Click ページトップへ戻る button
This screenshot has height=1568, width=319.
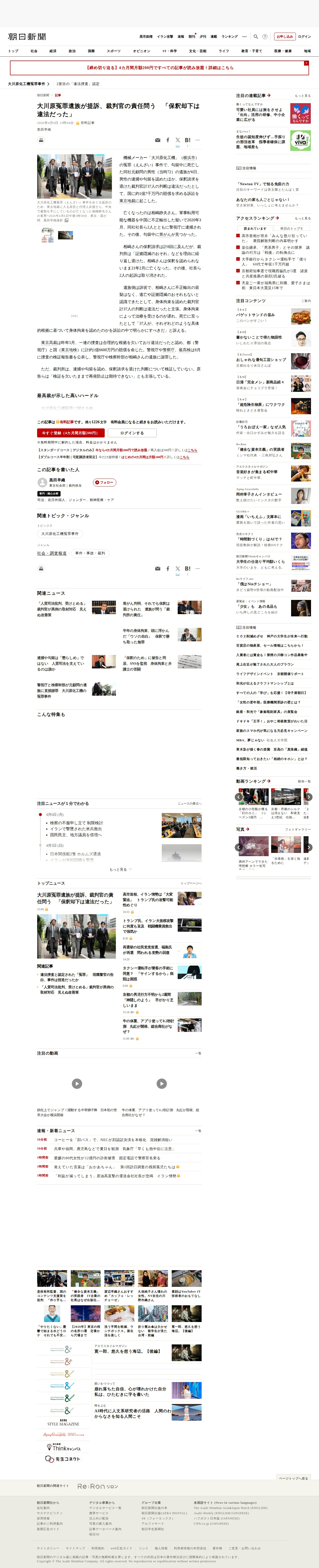pyautogui.click(x=293, y=1478)
